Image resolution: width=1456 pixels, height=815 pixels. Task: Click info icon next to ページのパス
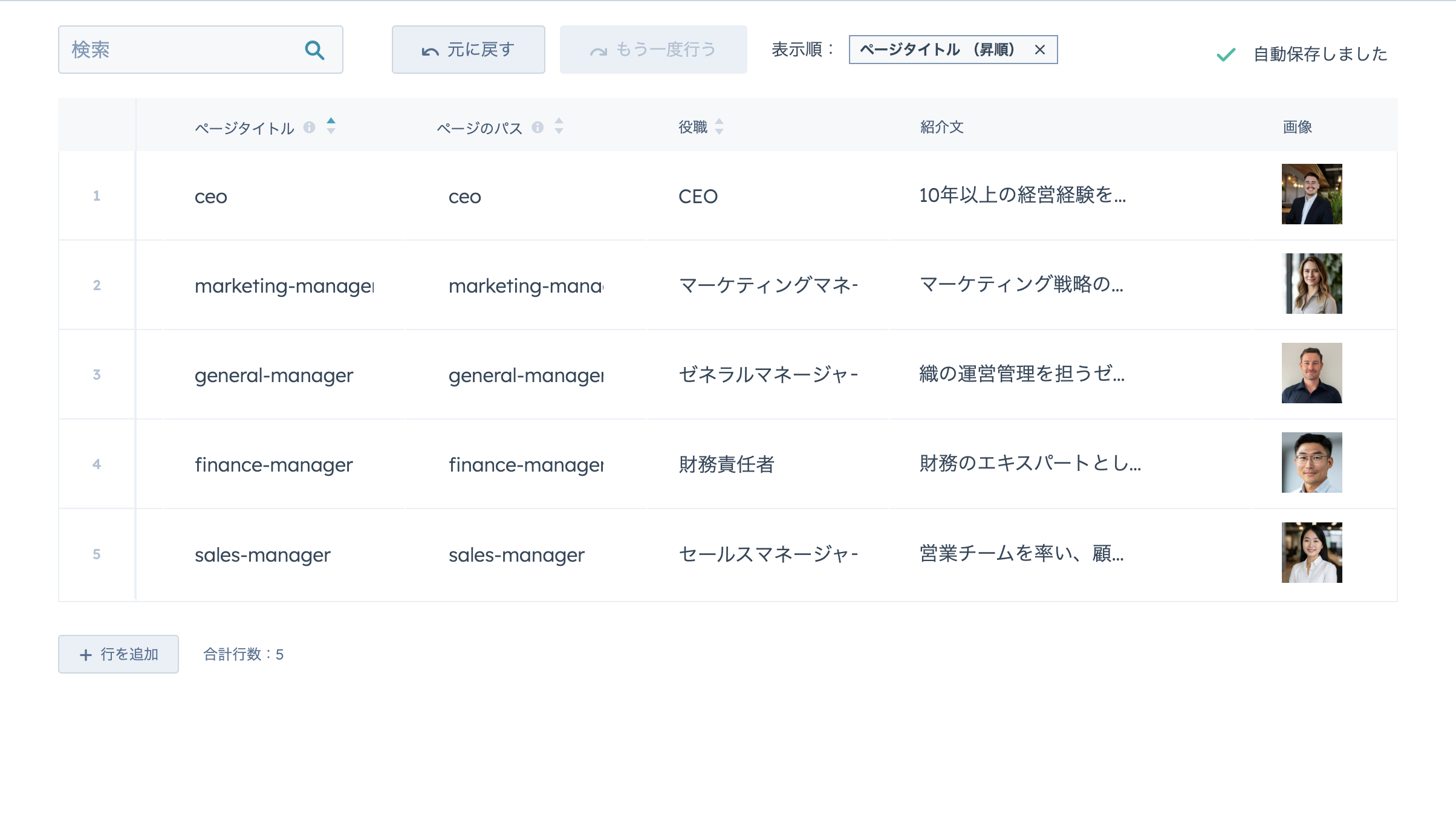[538, 127]
